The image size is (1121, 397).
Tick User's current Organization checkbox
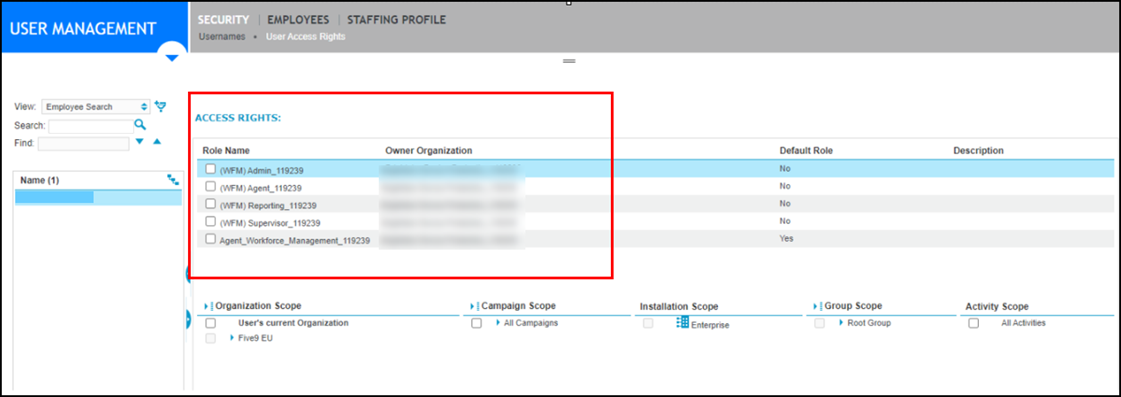(210, 323)
